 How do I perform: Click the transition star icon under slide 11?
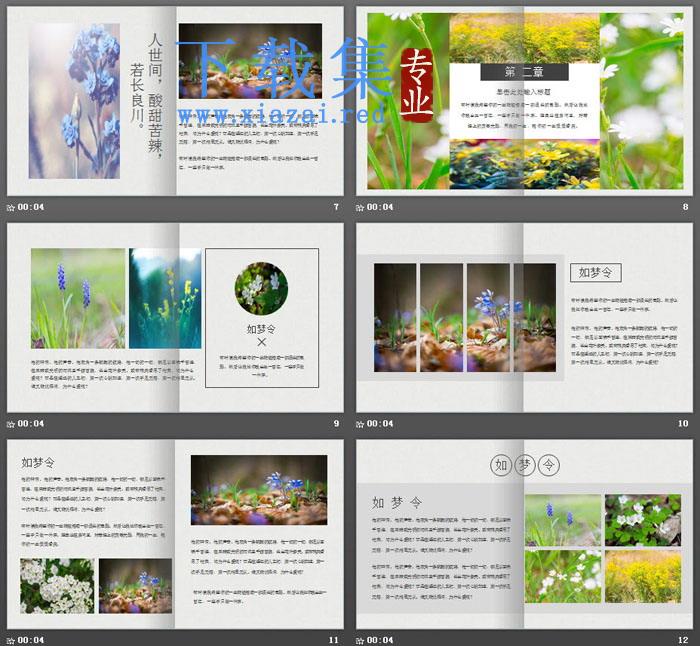[11, 641]
